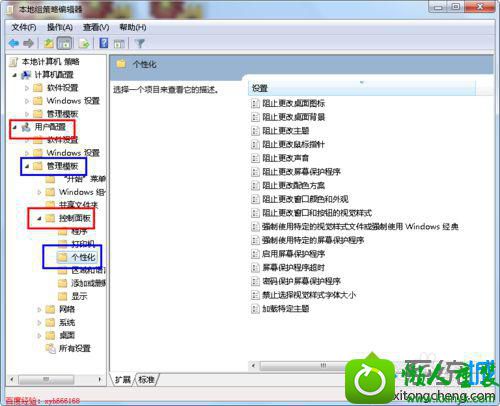Image resolution: width=500 pixels, height=406 pixels.
Task: Open the 帮助(H) menu
Action: click(133, 27)
